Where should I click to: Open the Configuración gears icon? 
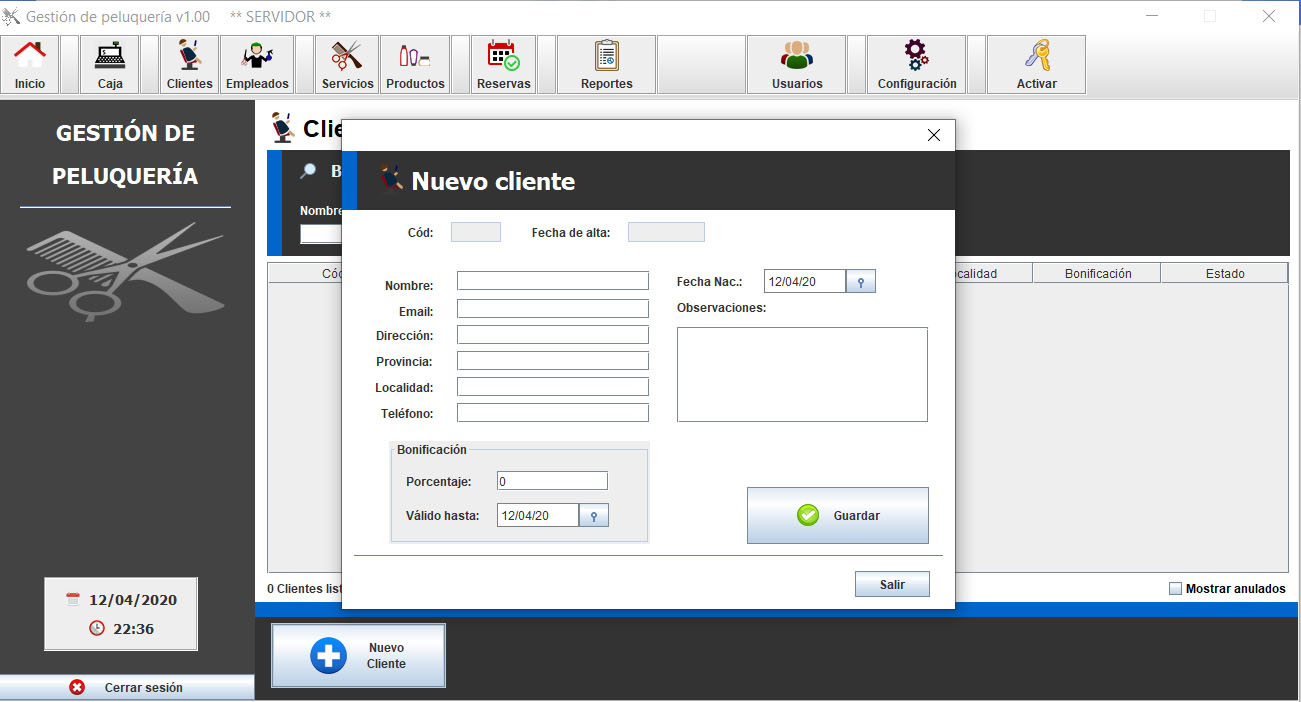tap(916, 65)
